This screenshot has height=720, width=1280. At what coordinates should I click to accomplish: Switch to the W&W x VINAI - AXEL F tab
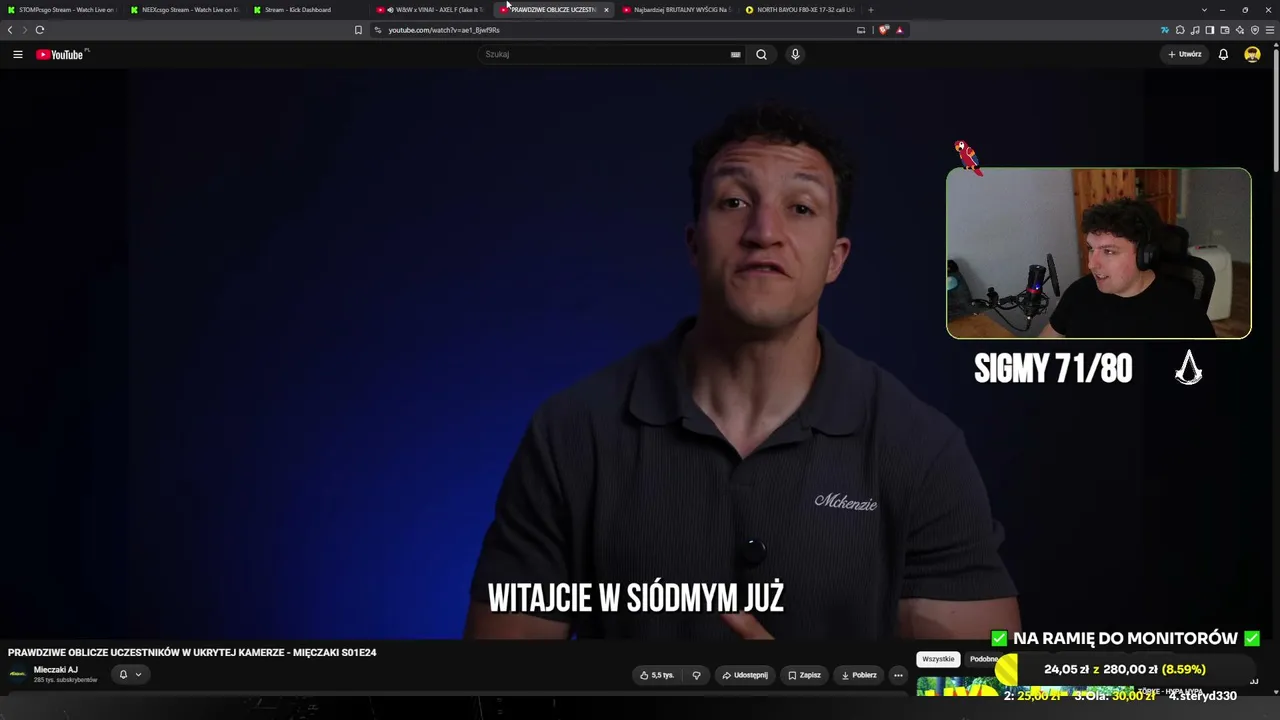[x=431, y=10]
